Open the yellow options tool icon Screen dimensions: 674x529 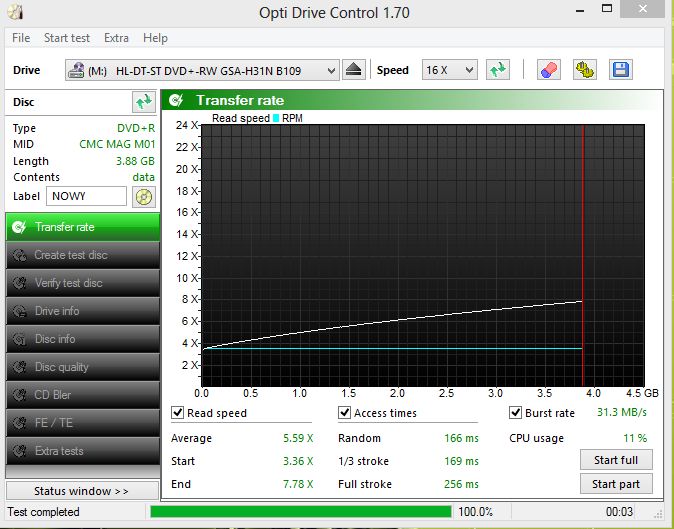(x=585, y=70)
